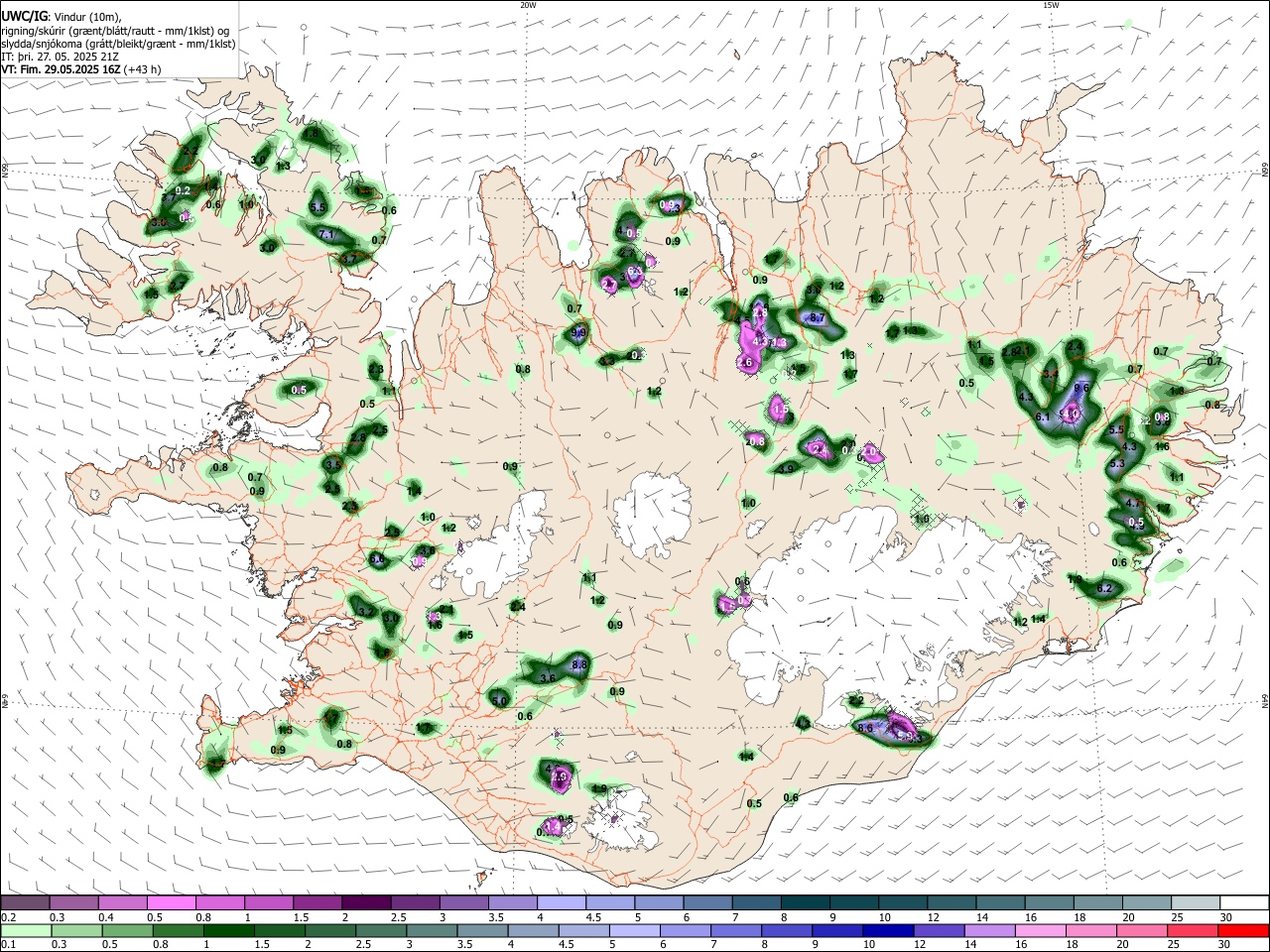The width and height of the screenshot is (1270, 952).
Task: Click the '7.1' precipitation value in the Westfjords
Action: (326, 234)
